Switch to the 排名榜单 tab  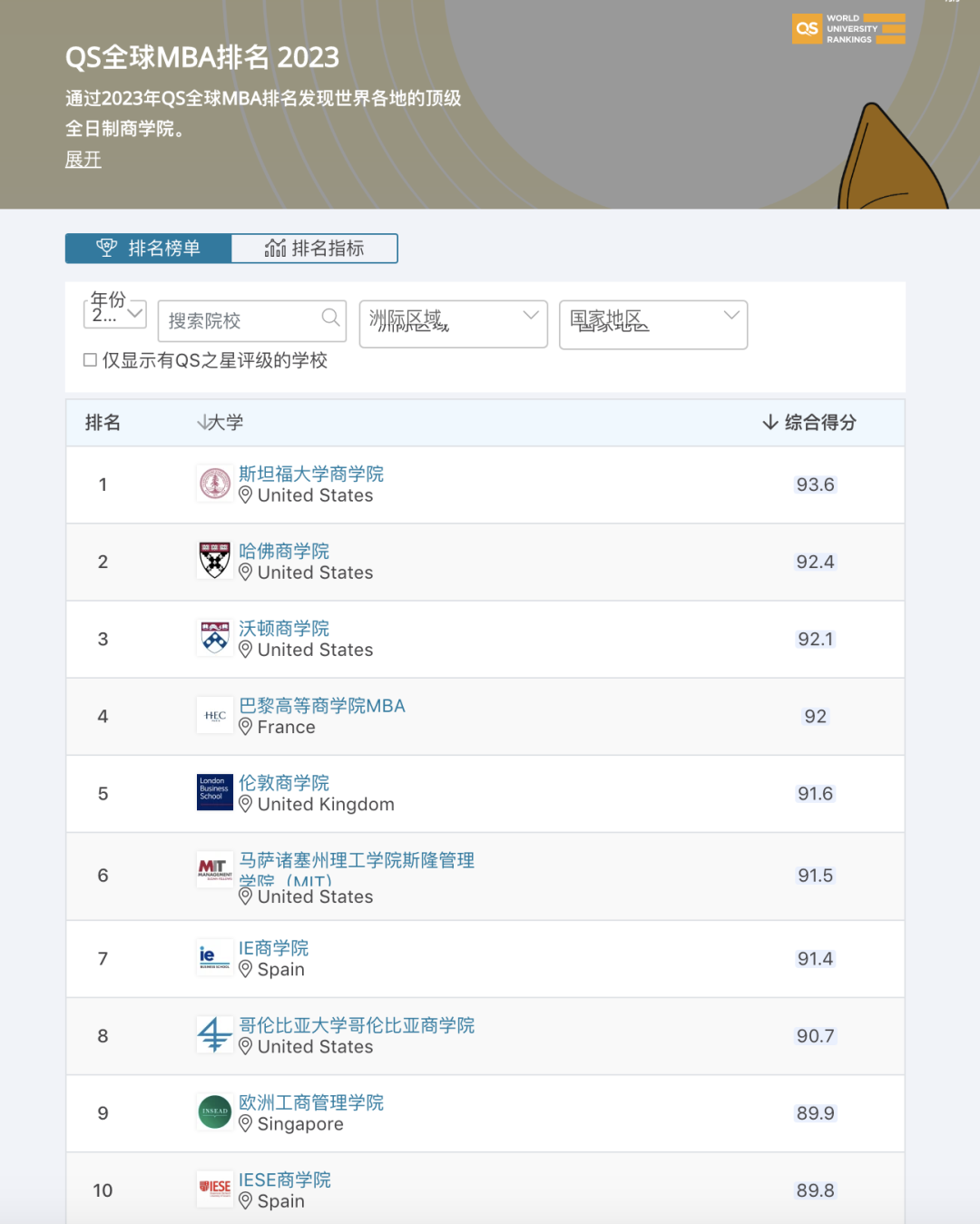click(149, 249)
